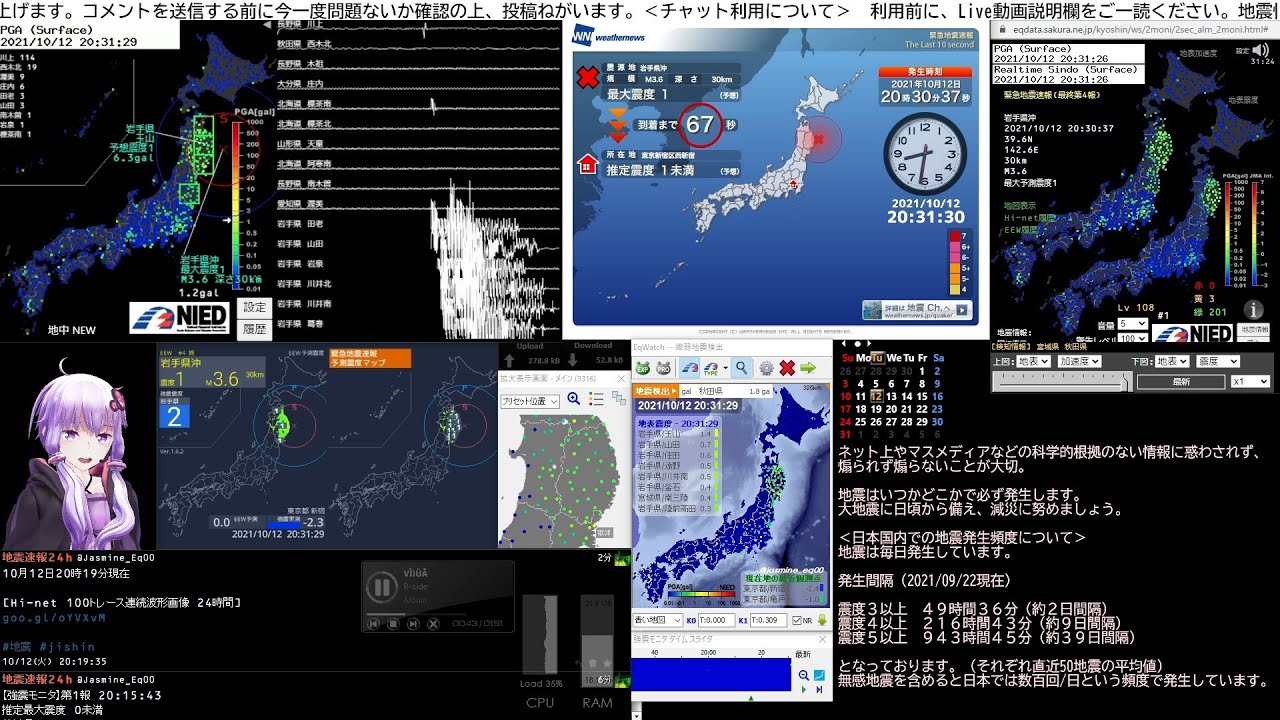Image resolution: width=1280 pixels, height=720 pixels.
Task: Click the info icon on the NIED monitor
Action: [1253, 309]
